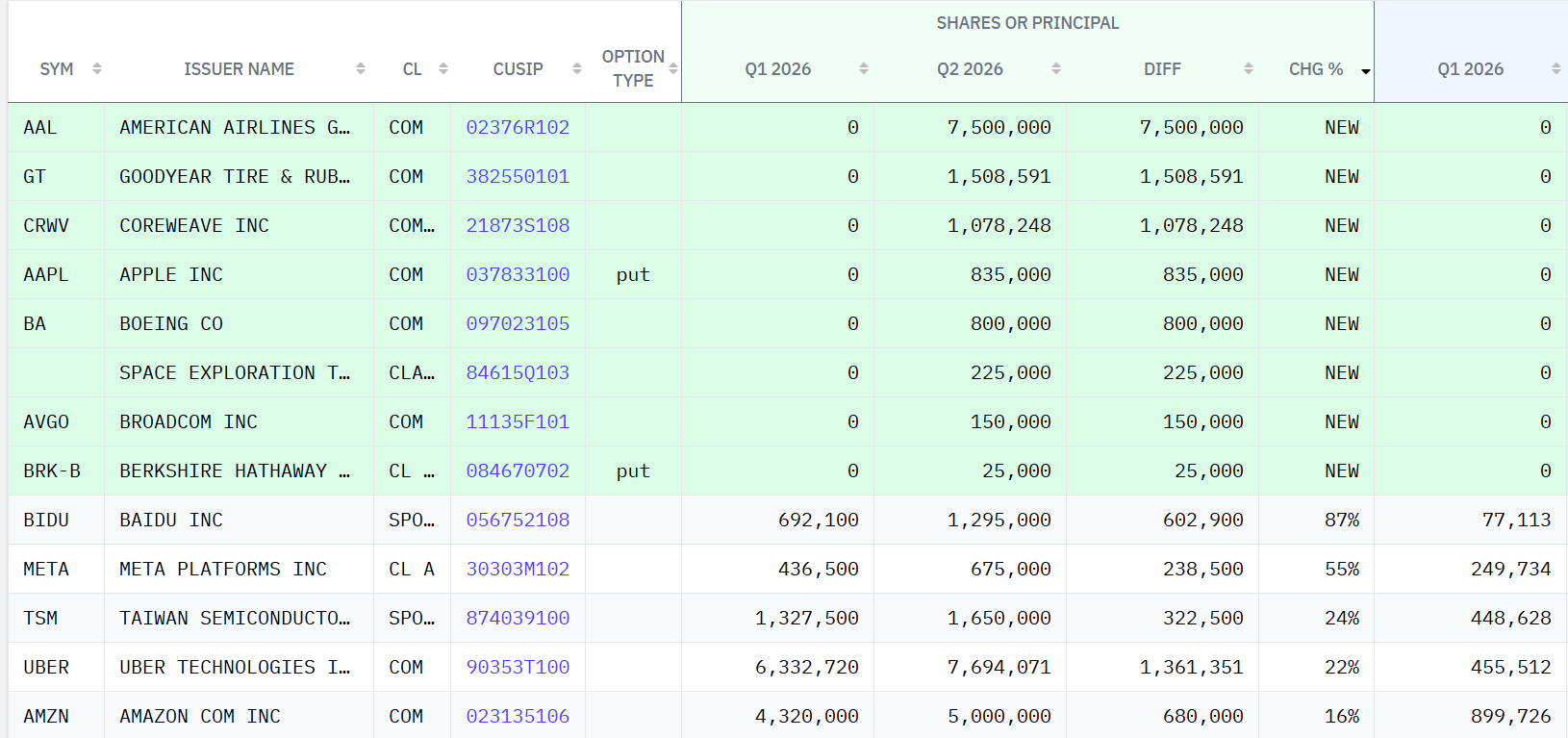Select the put option type for Berkshire Hathaway

coord(633,471)
